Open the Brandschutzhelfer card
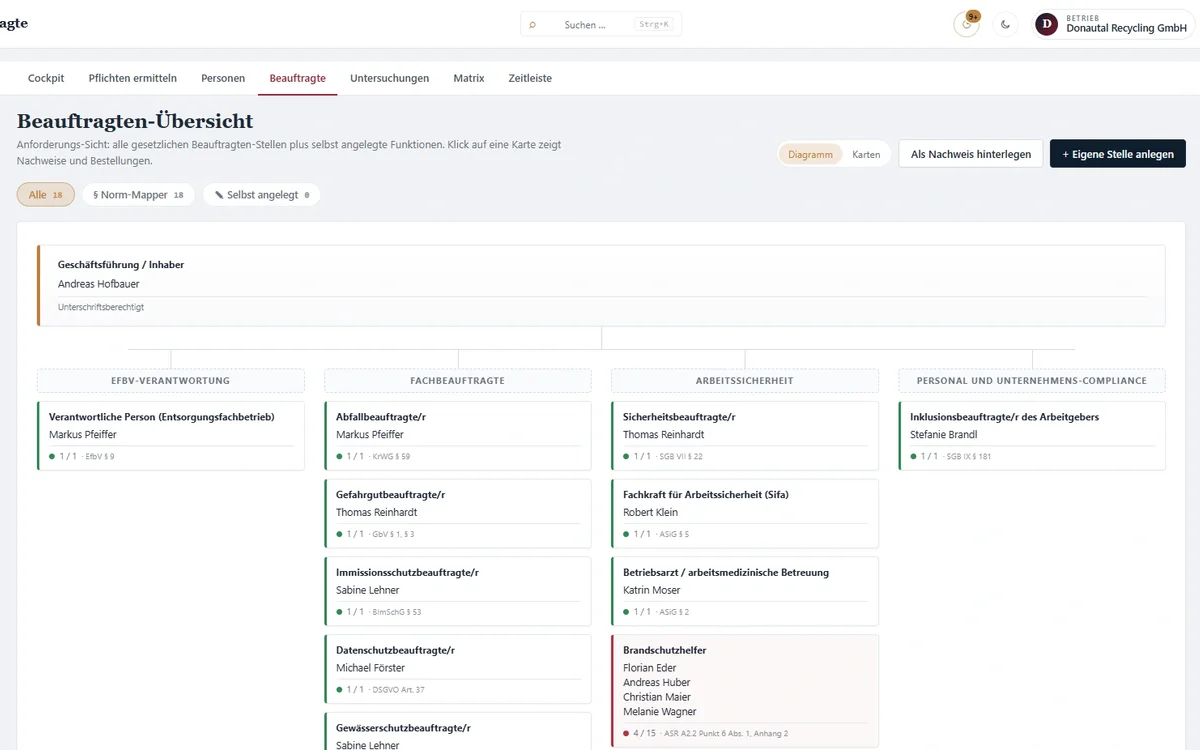 [x=745, y=692]
